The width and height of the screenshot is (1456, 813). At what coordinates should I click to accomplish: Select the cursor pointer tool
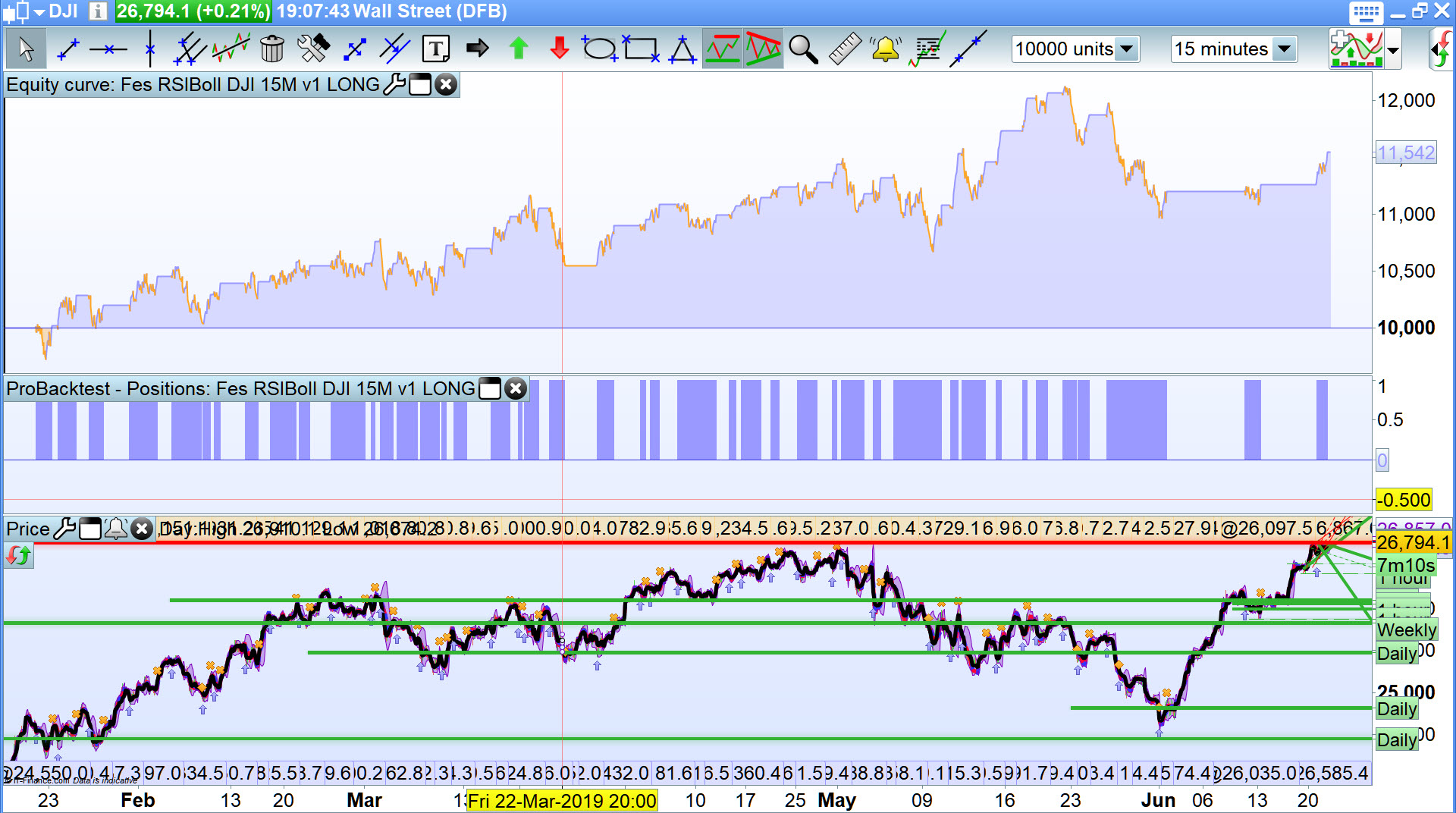pyautogui.click(x=26, y=49)
